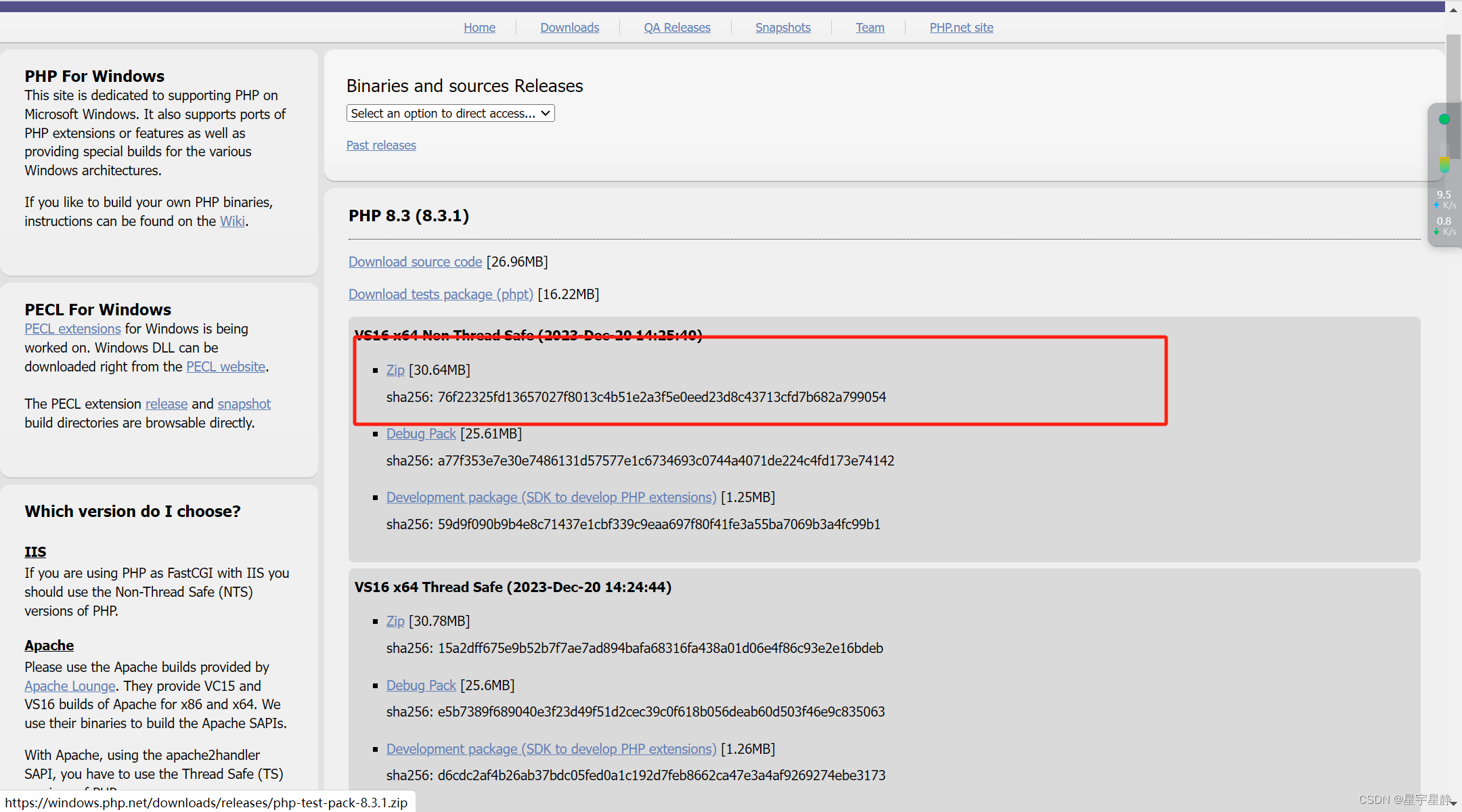
Task: Download source code for PHP 8.3.1
Action: tap(415, 262)
